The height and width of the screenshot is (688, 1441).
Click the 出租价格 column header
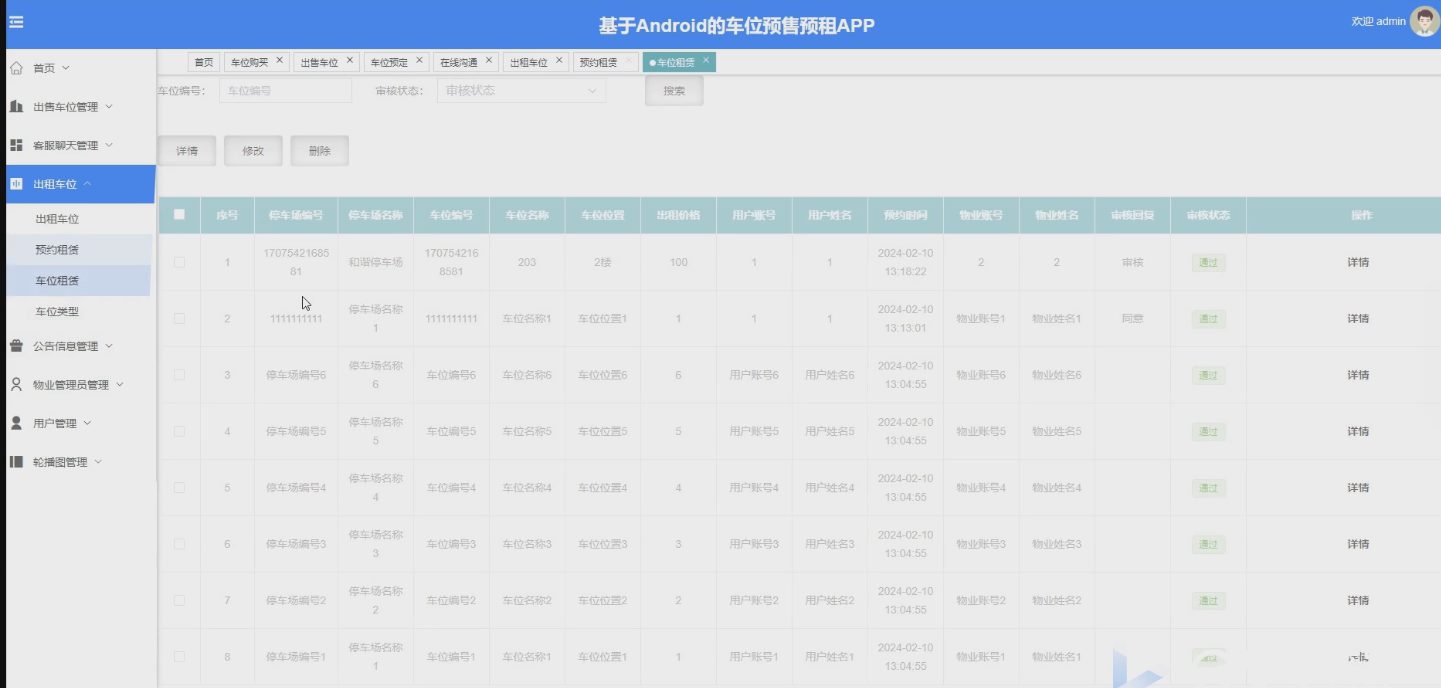click(x=678, y=215)
